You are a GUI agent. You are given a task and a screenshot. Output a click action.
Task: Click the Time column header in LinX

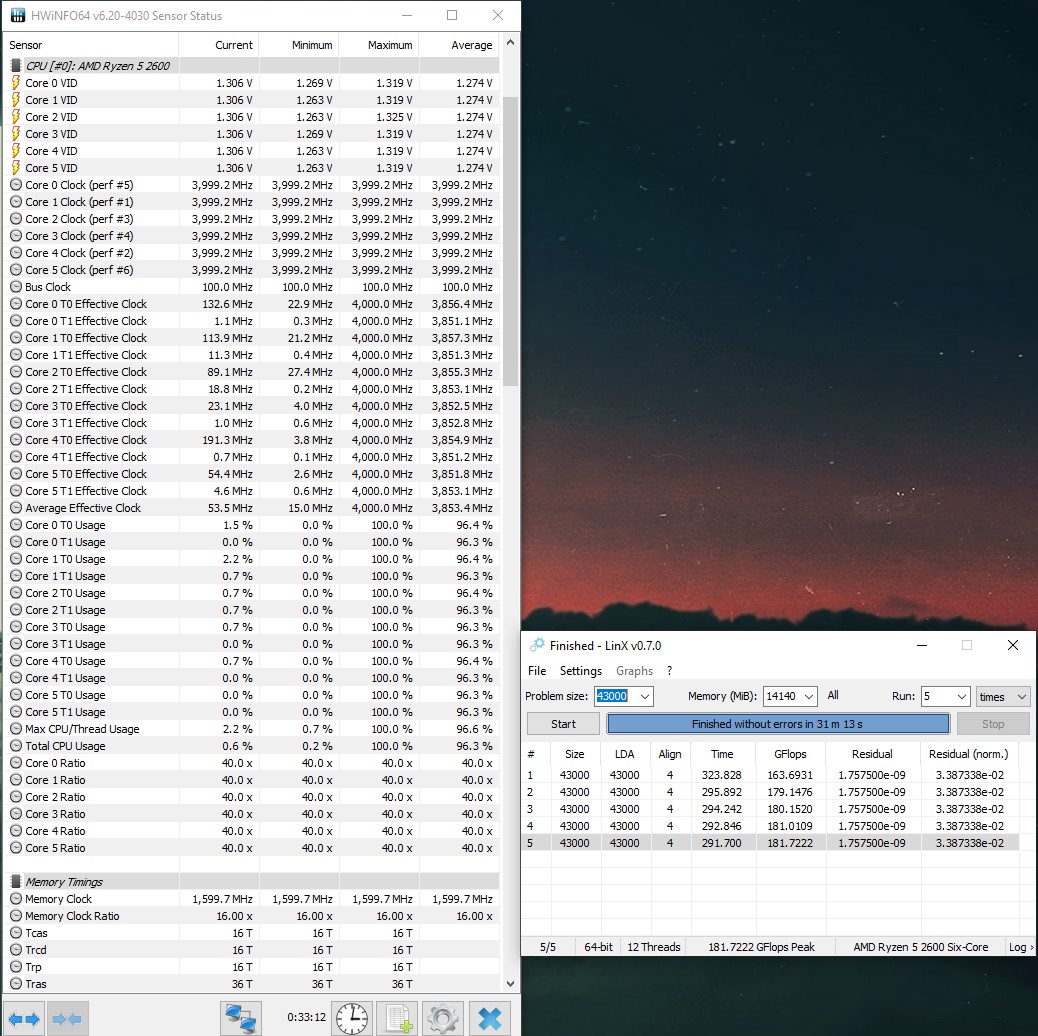tap(722, 754)
